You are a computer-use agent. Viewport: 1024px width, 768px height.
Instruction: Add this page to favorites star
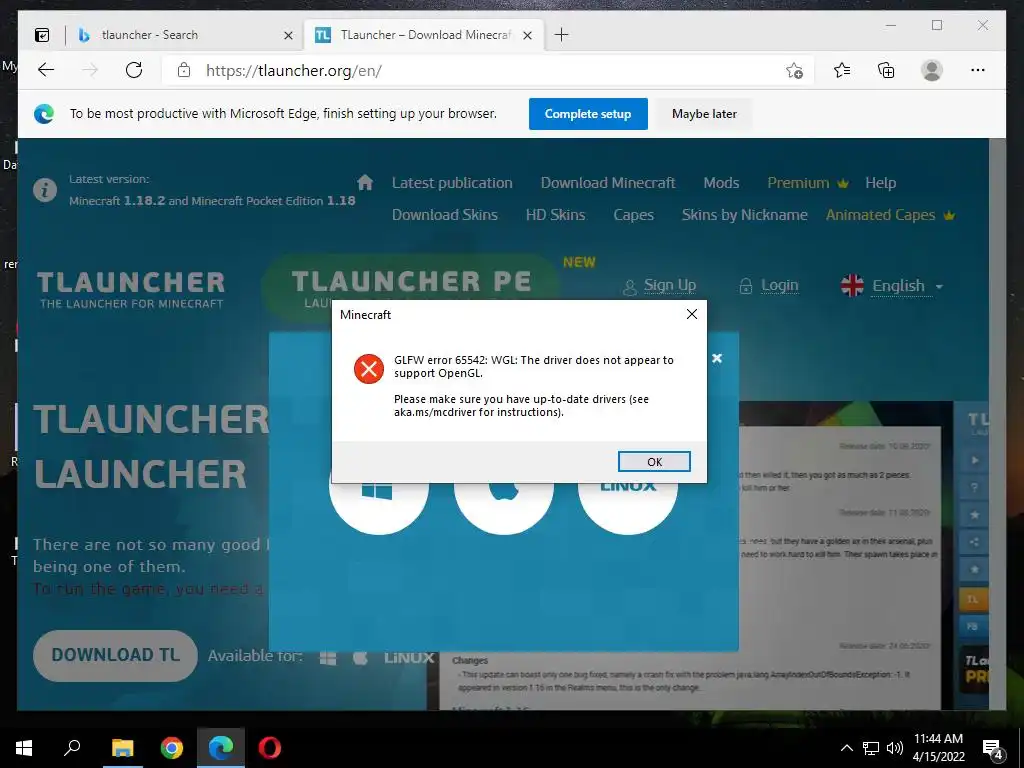click(x=793, y=71)
